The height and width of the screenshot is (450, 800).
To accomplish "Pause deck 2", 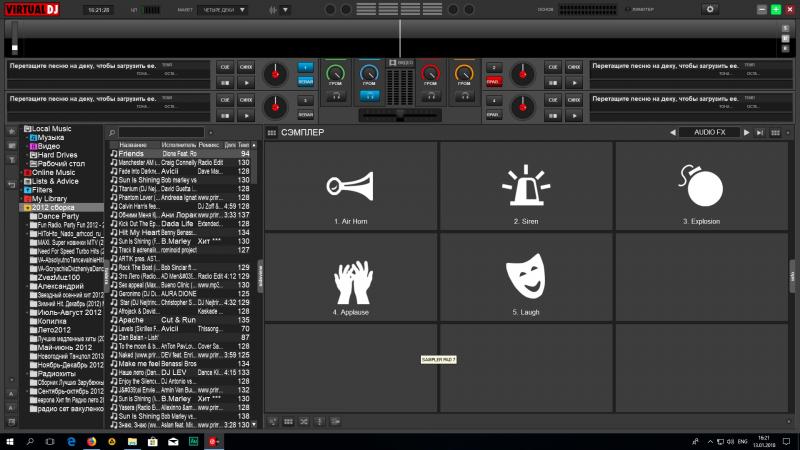I will coord(553,83).
